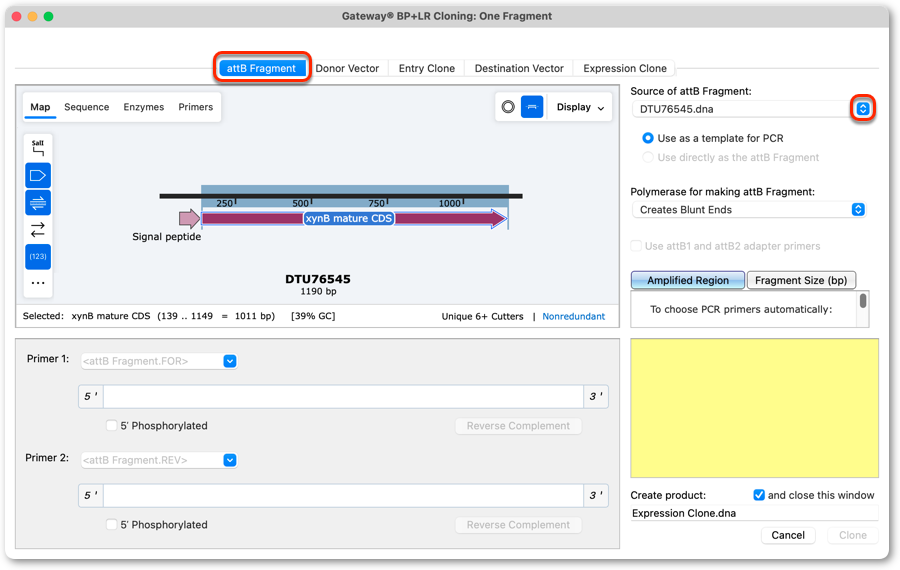Click the 1190 bp sequence length text
The height and width of the screenshot is (570, 900).
pos(318,292)
